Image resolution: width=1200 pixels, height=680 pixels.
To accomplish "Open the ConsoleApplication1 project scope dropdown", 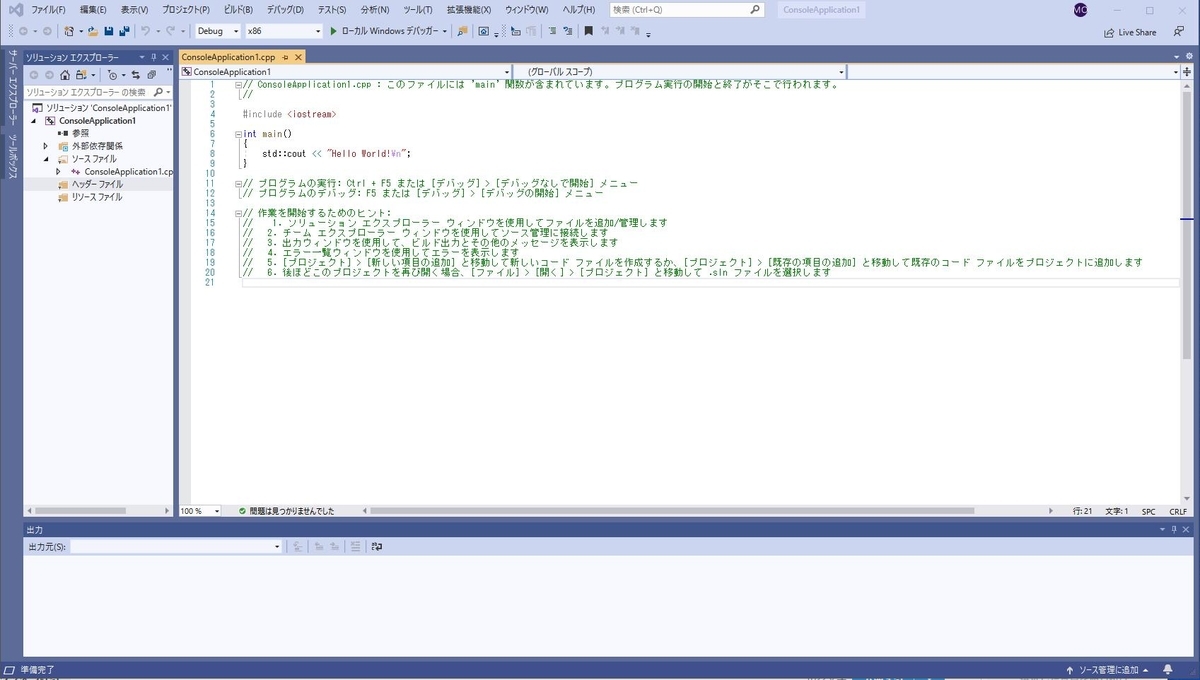I will point(507,72).
